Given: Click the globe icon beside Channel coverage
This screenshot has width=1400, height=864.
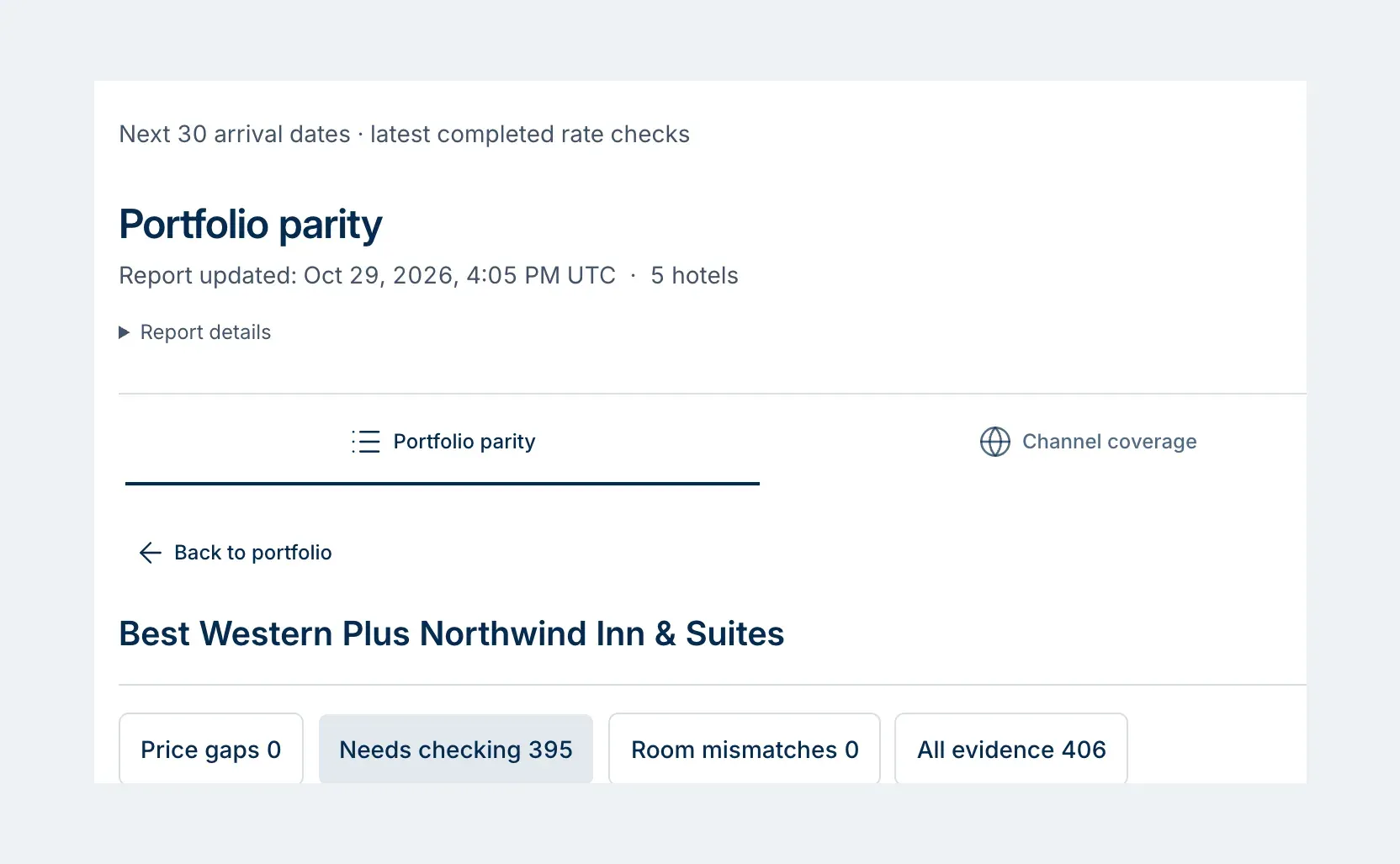Looking at the screenshot, I should pyautogui.click(x=994, y=442).
